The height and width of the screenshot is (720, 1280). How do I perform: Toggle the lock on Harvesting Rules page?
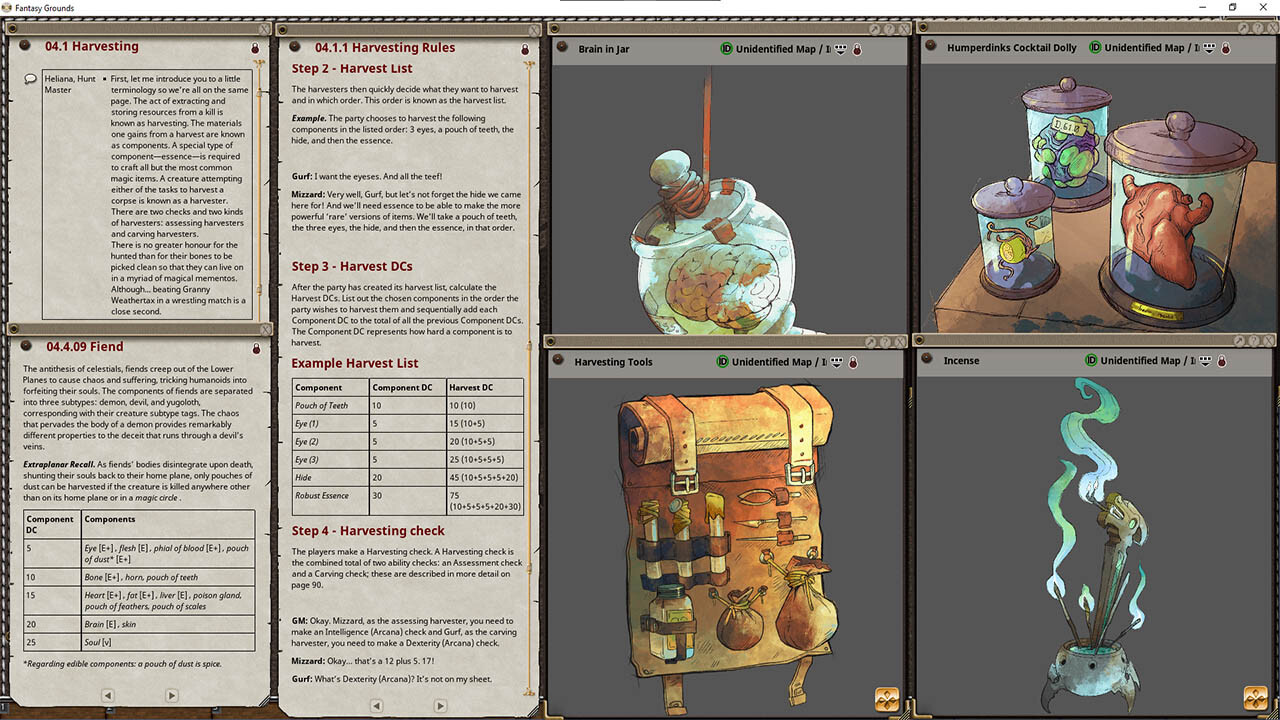click(x=525, y=49)
